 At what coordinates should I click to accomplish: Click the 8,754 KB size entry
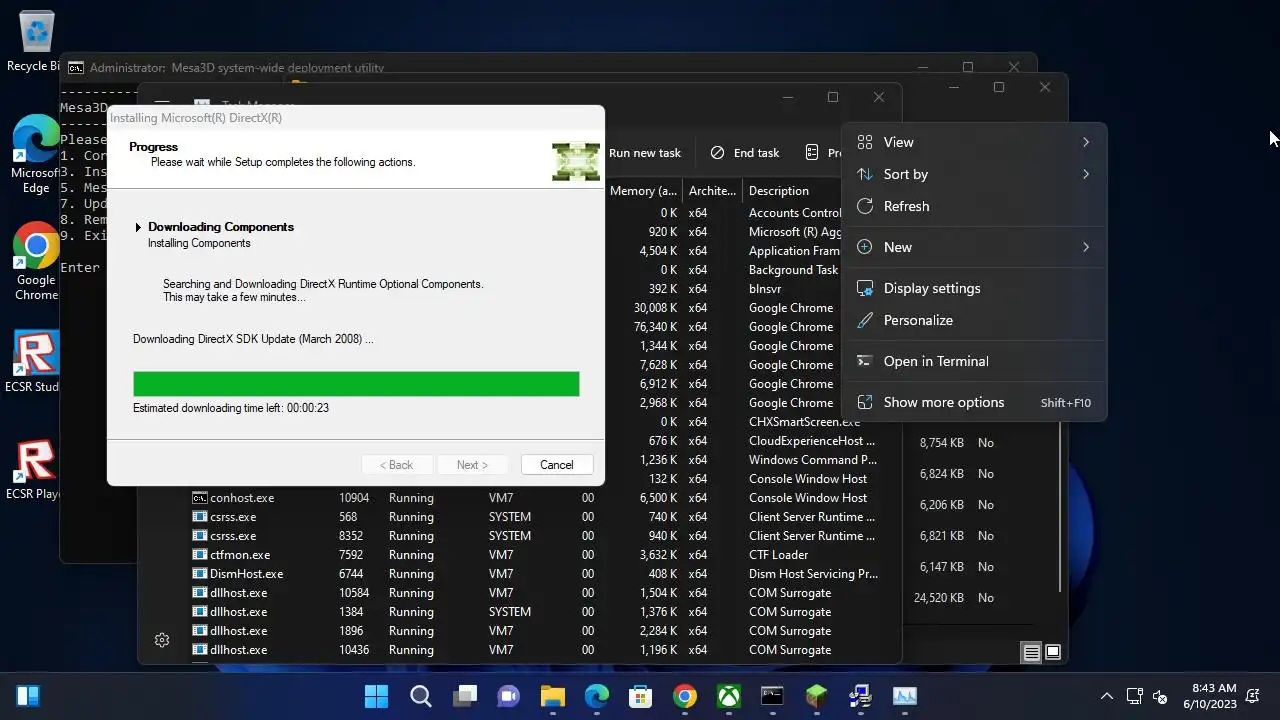(942, 442)
